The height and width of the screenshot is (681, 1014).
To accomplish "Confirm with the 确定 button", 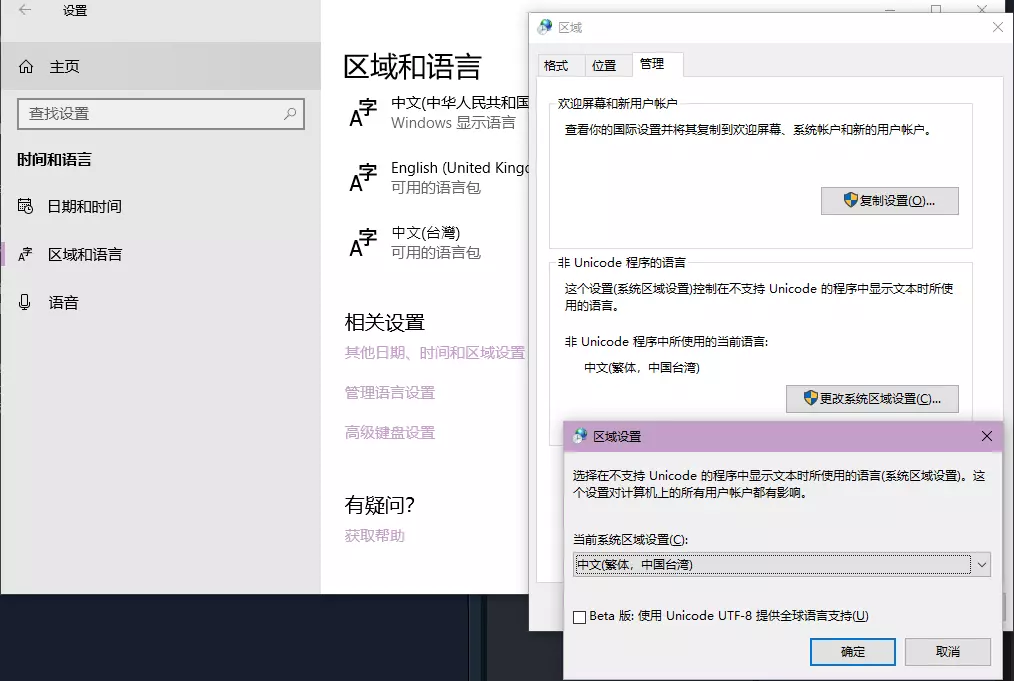I will pyautogui.click(x=853, y=652).
